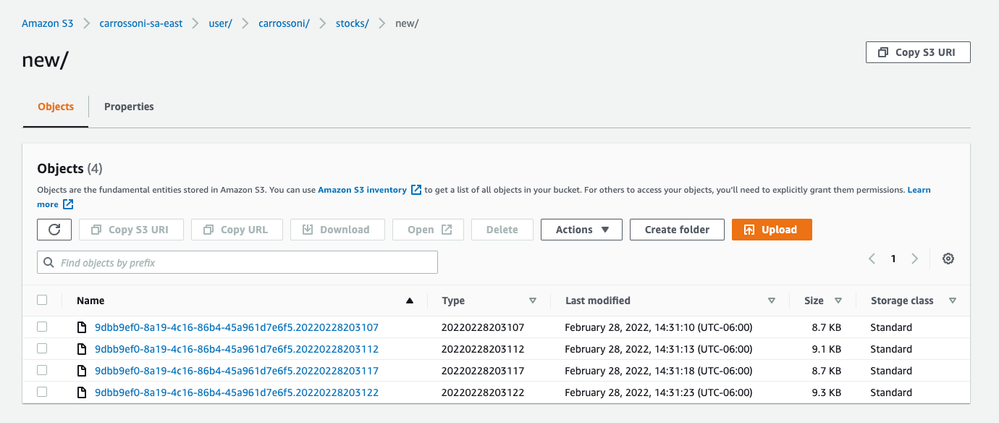Go to next page arrow
Viewport: 999px width, 423px height.
(x=914, y=259)
